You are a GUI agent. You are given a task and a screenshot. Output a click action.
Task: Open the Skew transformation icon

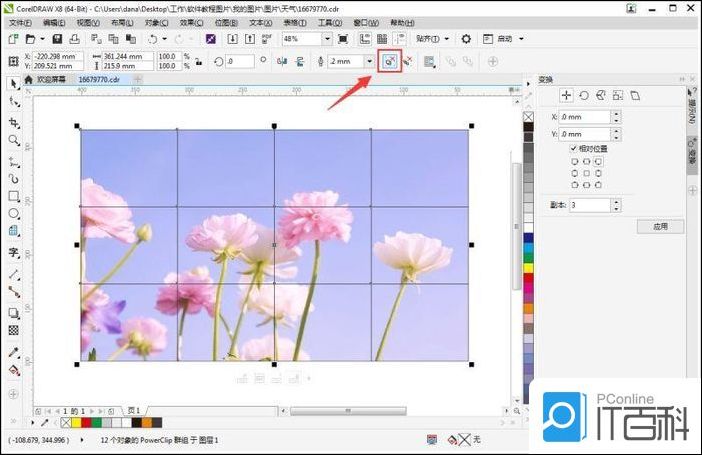[634, 95]
